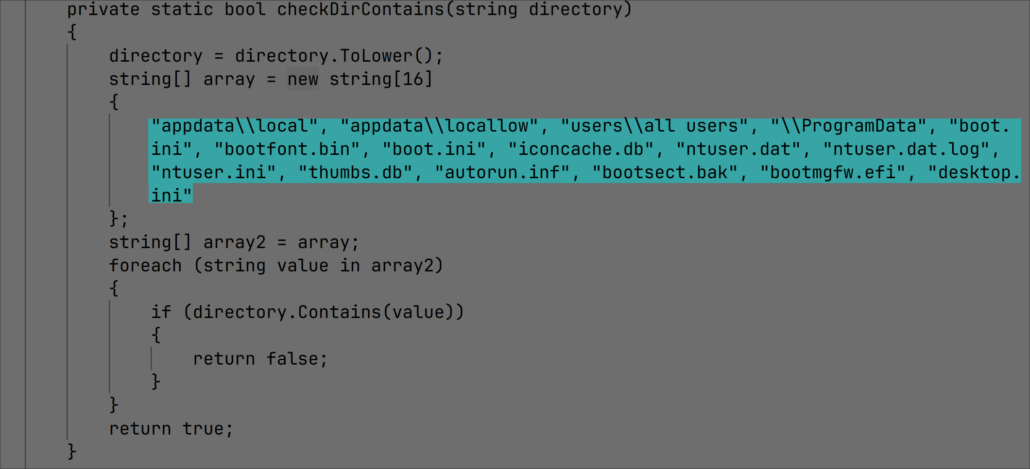Click the private keyword in the method signature

[x=98, y=10]
